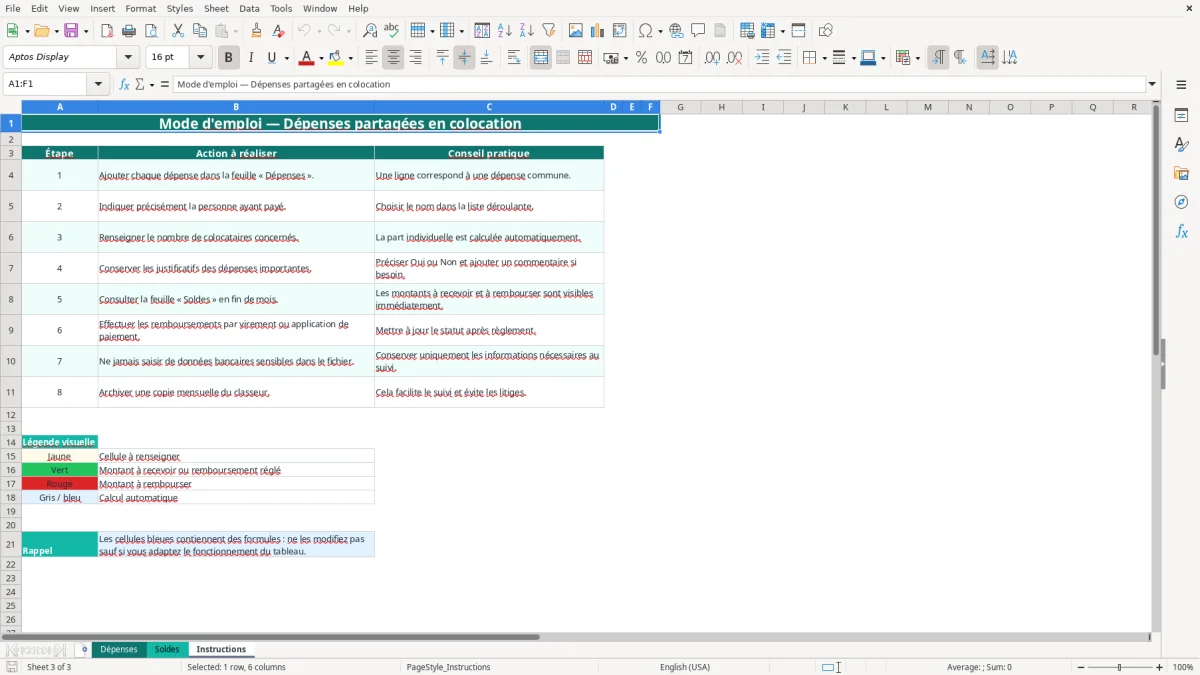The height and width of the screenshot is (675, 1200).
Task: Toggle Align Left
Action: coord(371,57)
